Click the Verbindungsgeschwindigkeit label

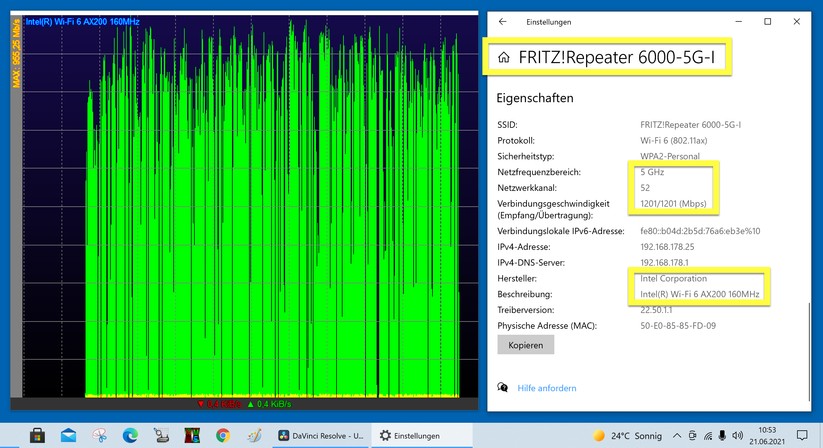pyautogui.click(x=553, y=209)
